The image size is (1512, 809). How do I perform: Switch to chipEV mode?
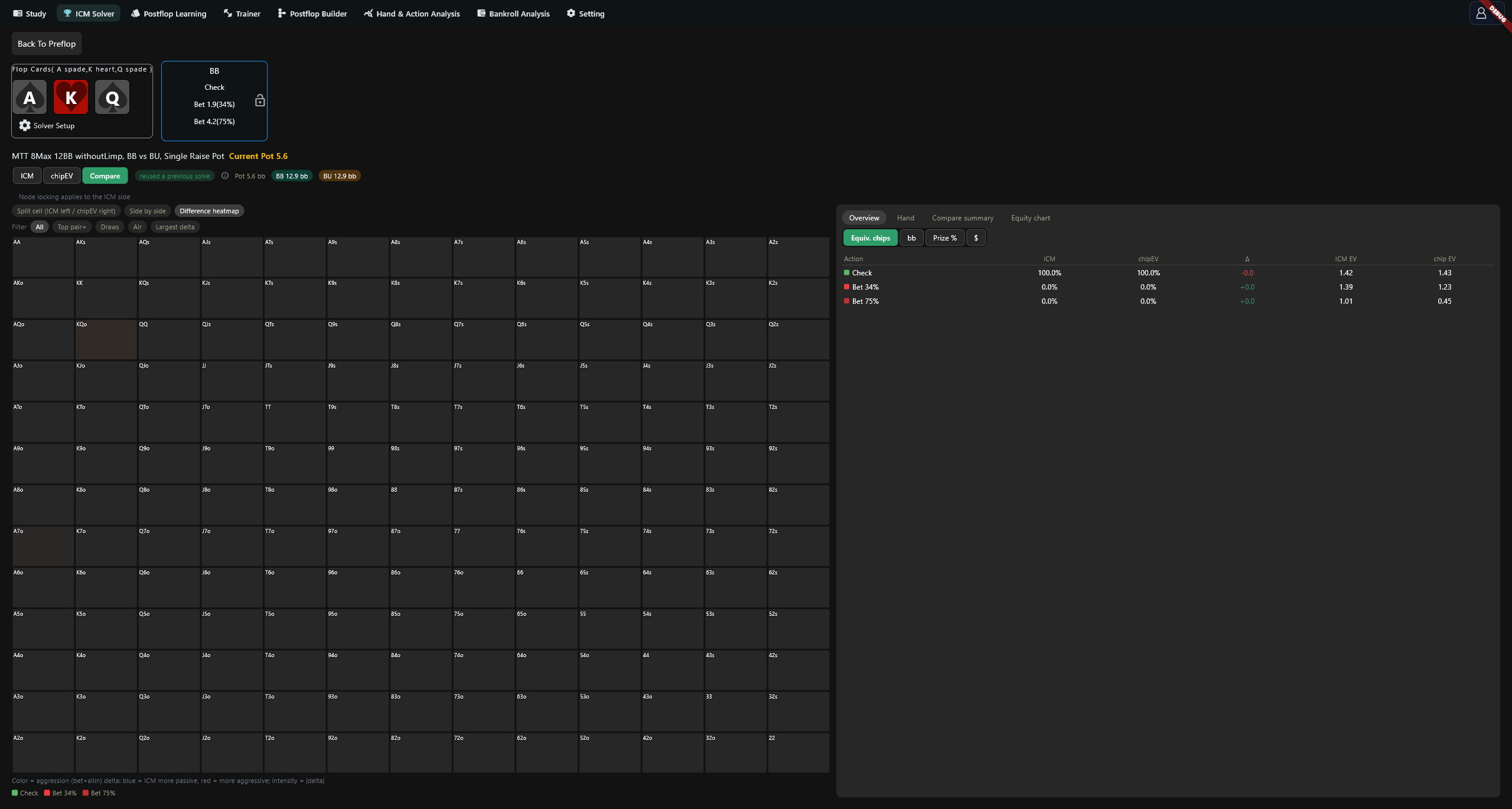click(62, 176)
